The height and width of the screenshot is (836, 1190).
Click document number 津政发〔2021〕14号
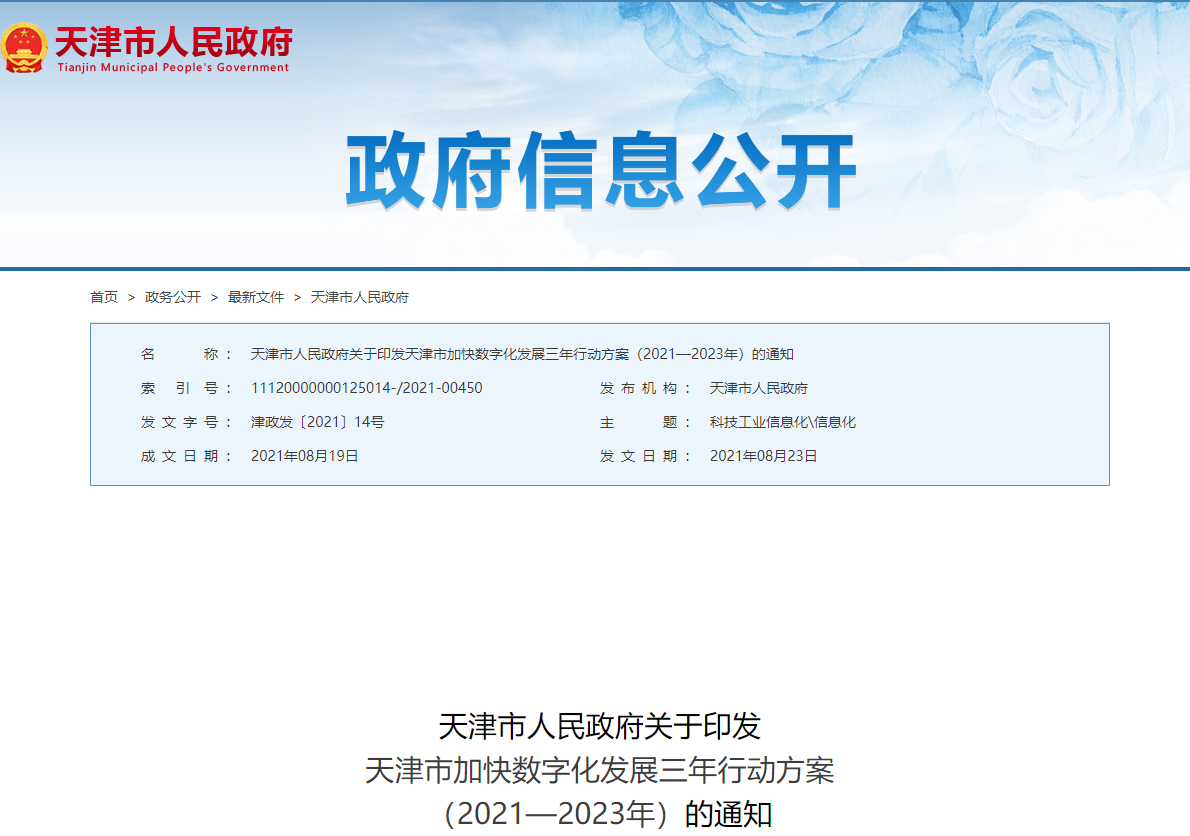coord(317,422)
